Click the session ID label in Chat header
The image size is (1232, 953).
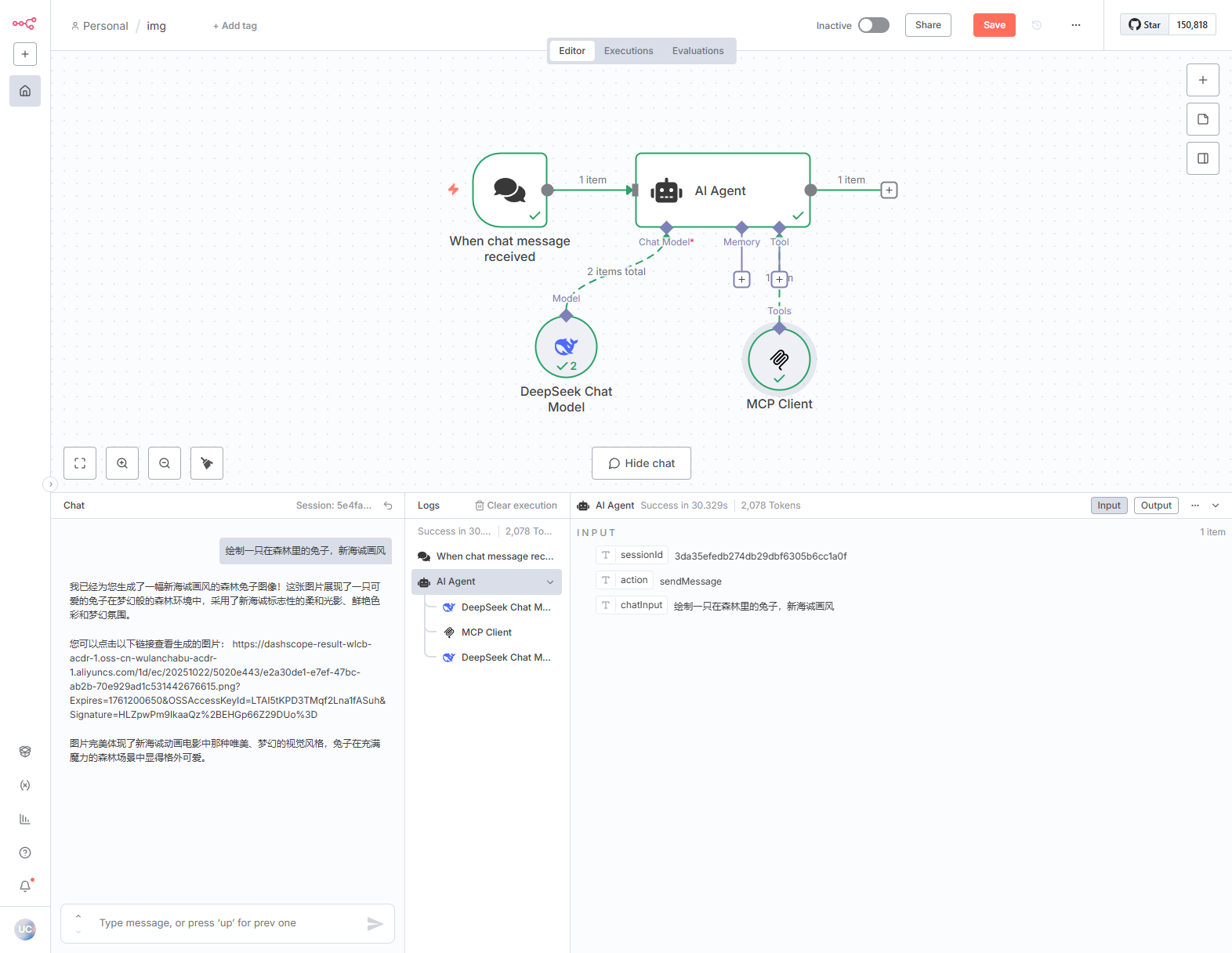[x=334, y=505]
